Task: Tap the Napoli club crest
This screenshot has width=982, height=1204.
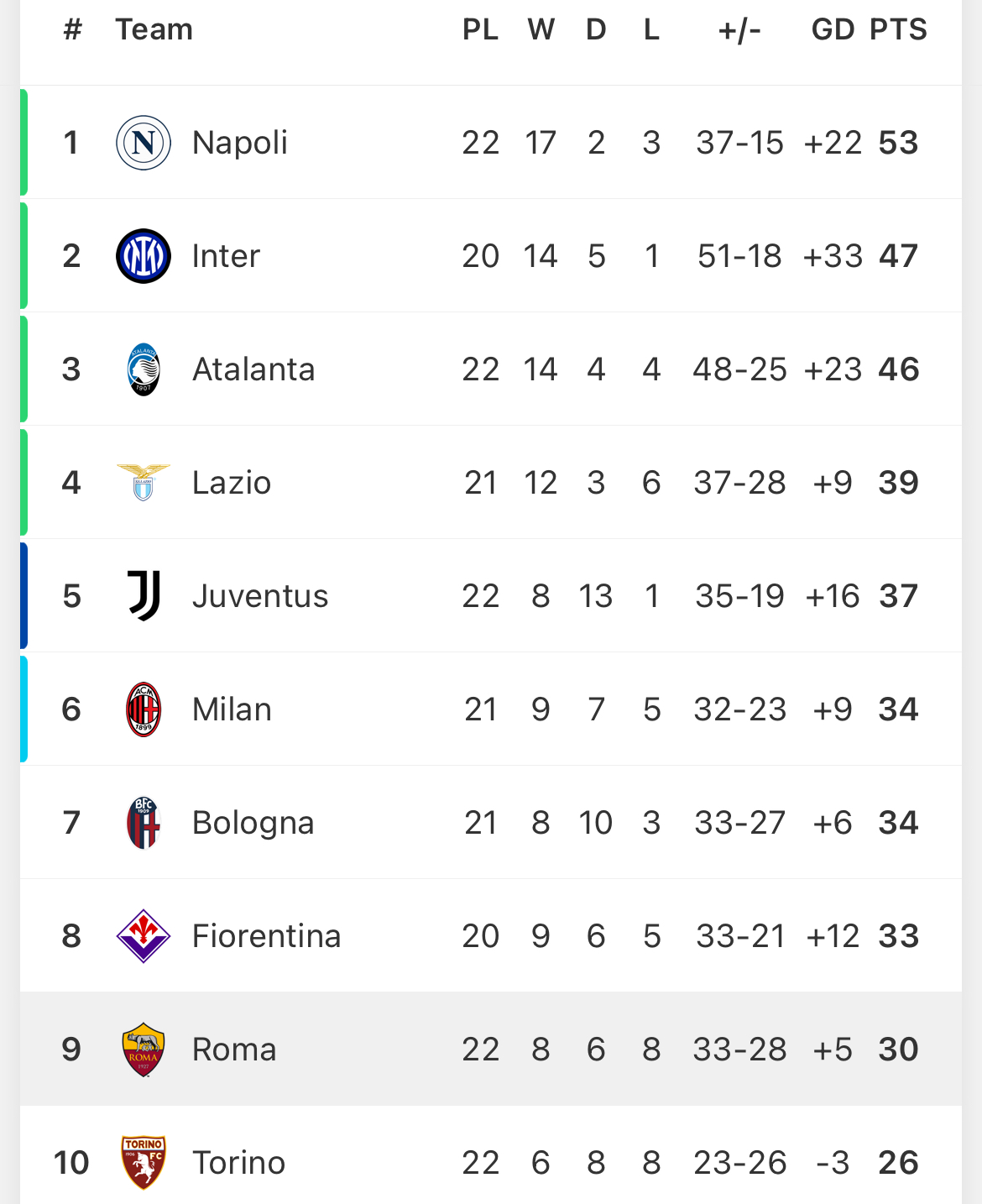Action: point(144,143)
